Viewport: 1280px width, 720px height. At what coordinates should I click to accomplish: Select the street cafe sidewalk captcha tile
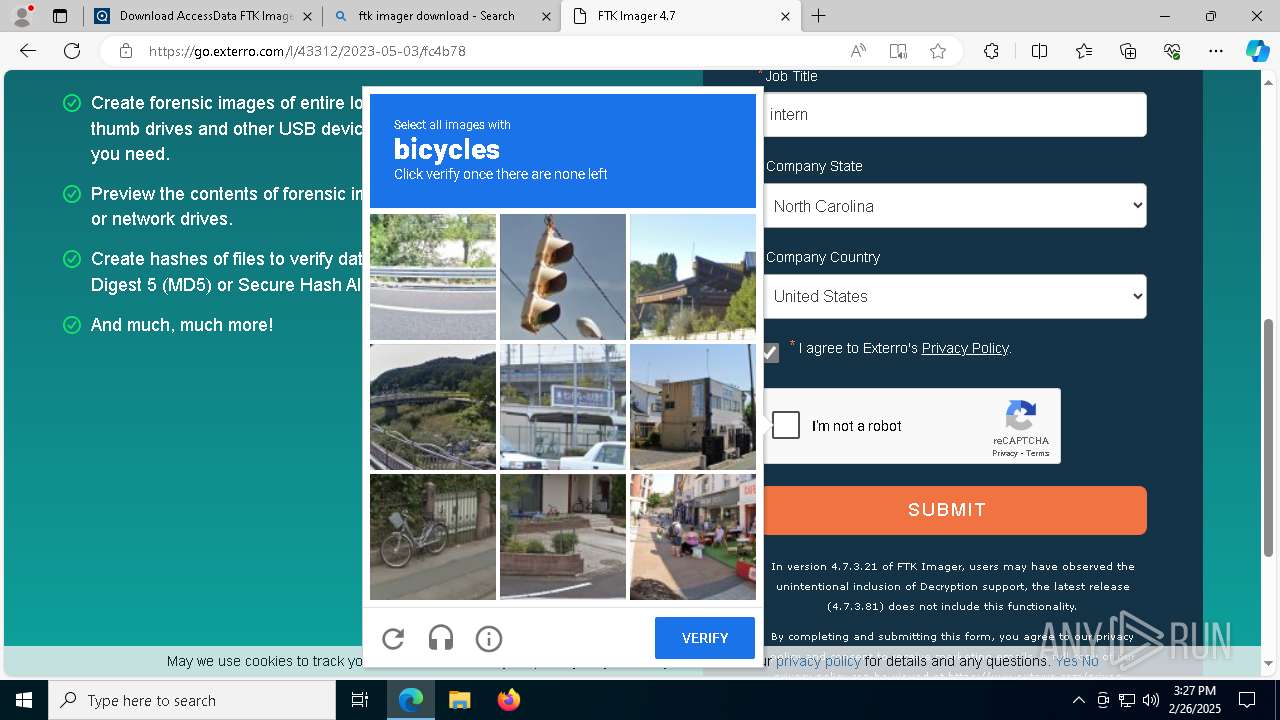point(693,537)
